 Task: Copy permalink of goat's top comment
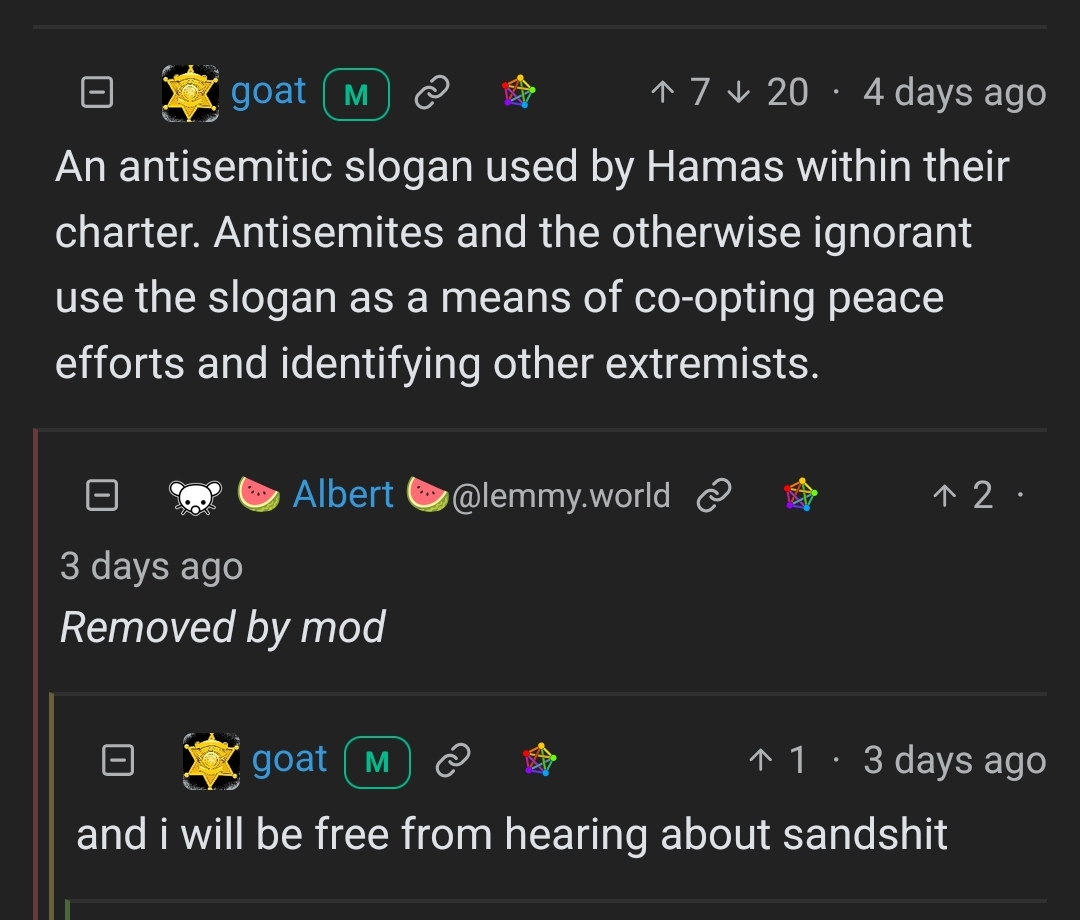click(x=431, y=94)
